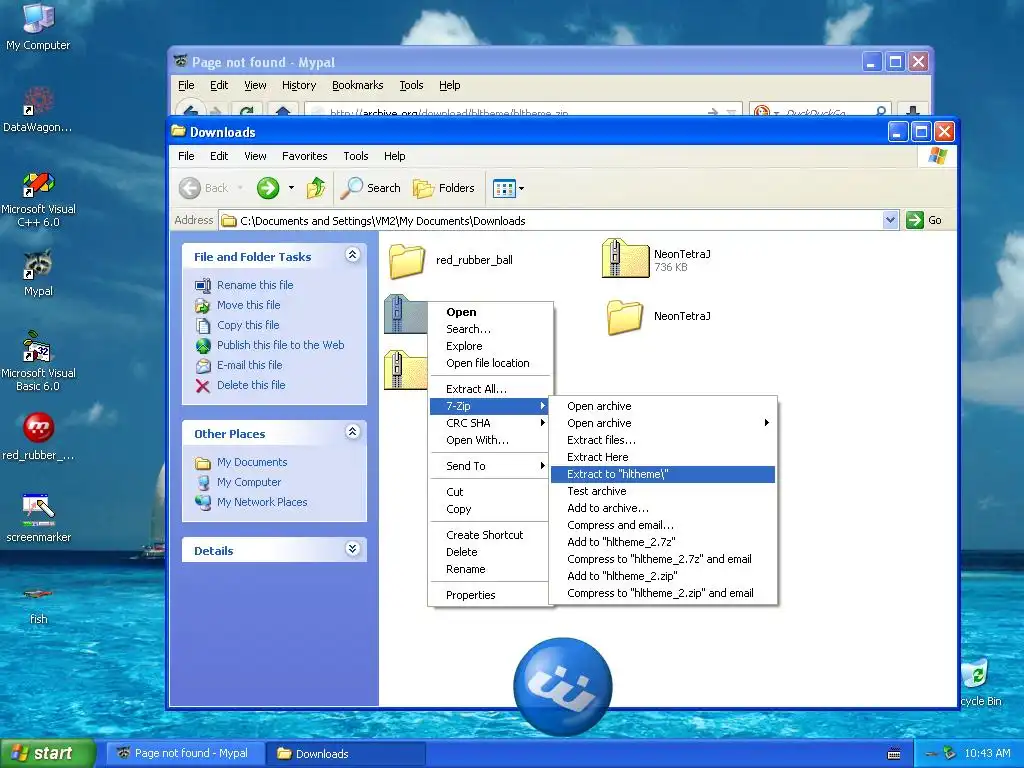The width and height of the screenshot is (1024, 768).
Task: Click the Back button in Downloads toolbar
Action: pyautogui.click(x=204, y=188)
